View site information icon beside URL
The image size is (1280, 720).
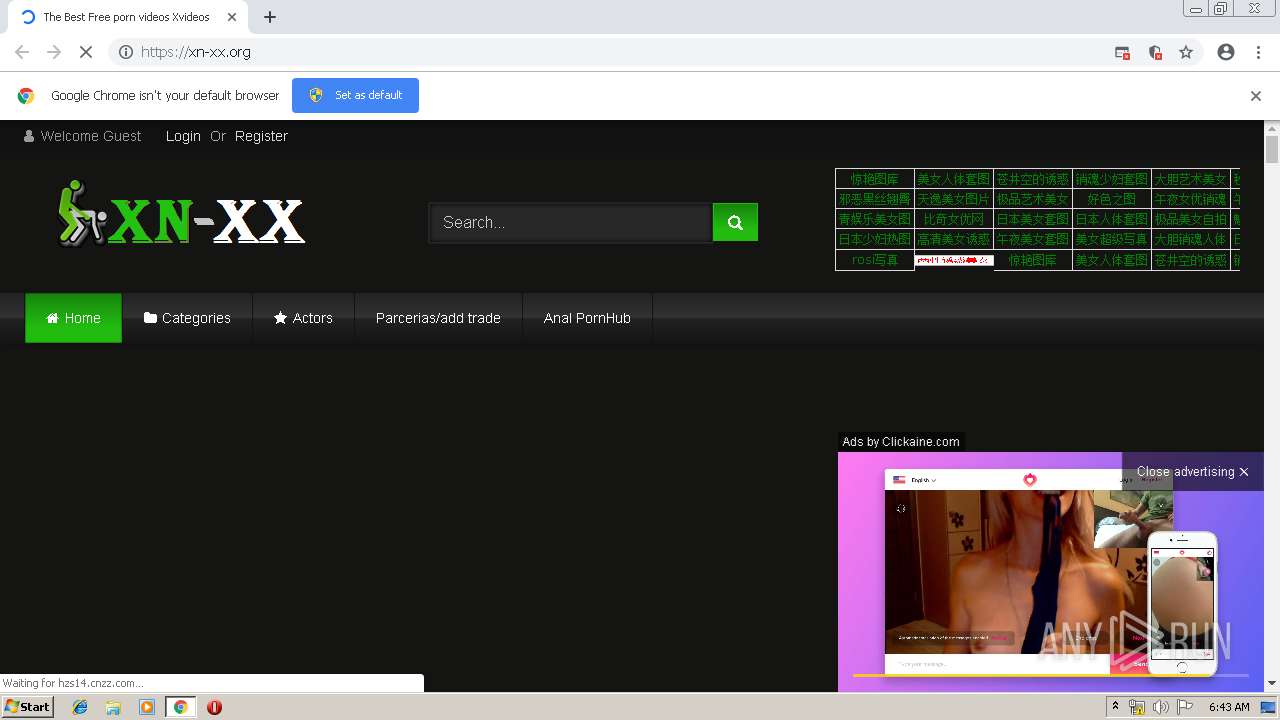[x=126, y=52]
